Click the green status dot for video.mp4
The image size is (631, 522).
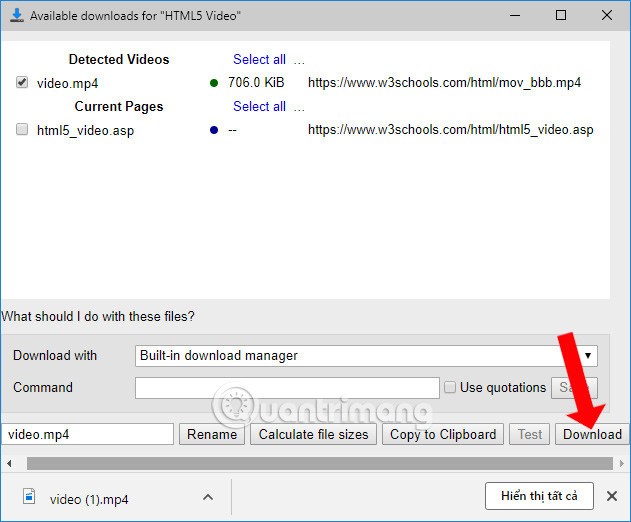coord(214,83)
